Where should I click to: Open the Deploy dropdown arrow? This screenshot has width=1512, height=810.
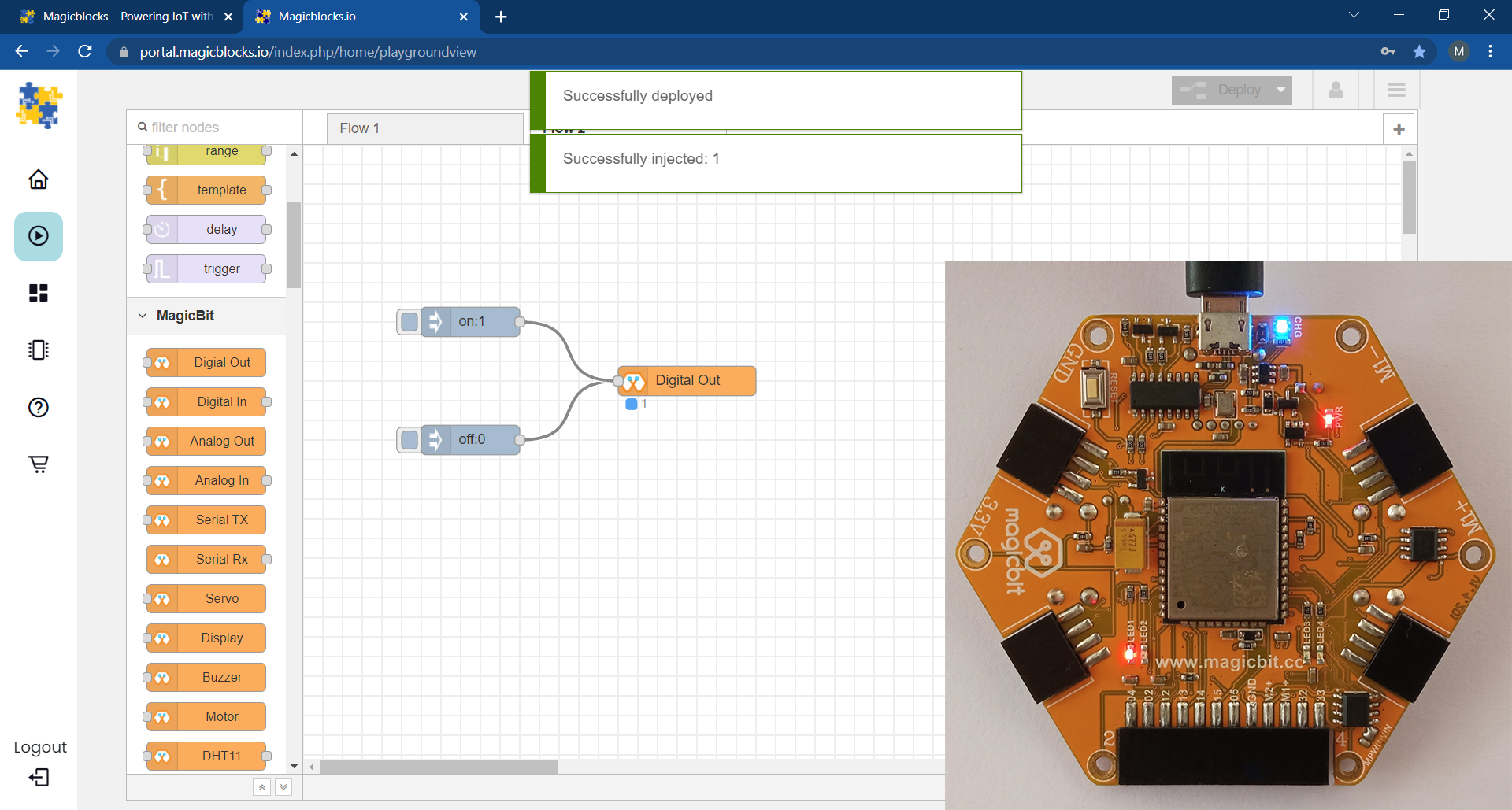[x=1281, y=90]
